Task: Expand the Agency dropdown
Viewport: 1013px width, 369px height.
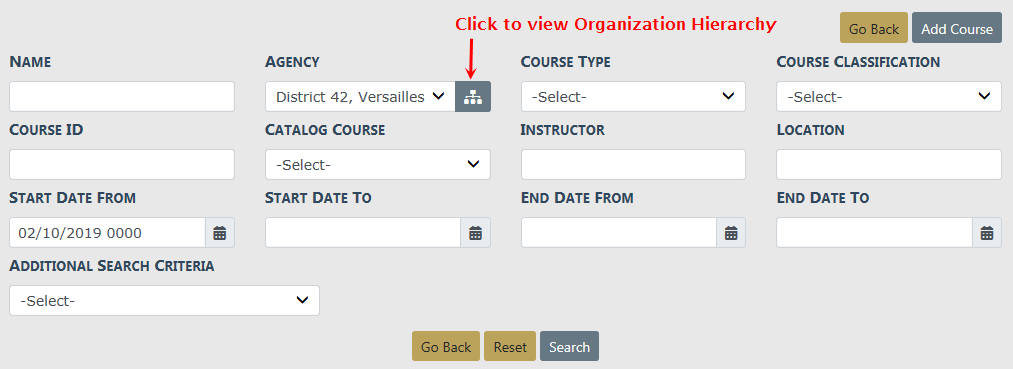Action: tap(360, 96)
